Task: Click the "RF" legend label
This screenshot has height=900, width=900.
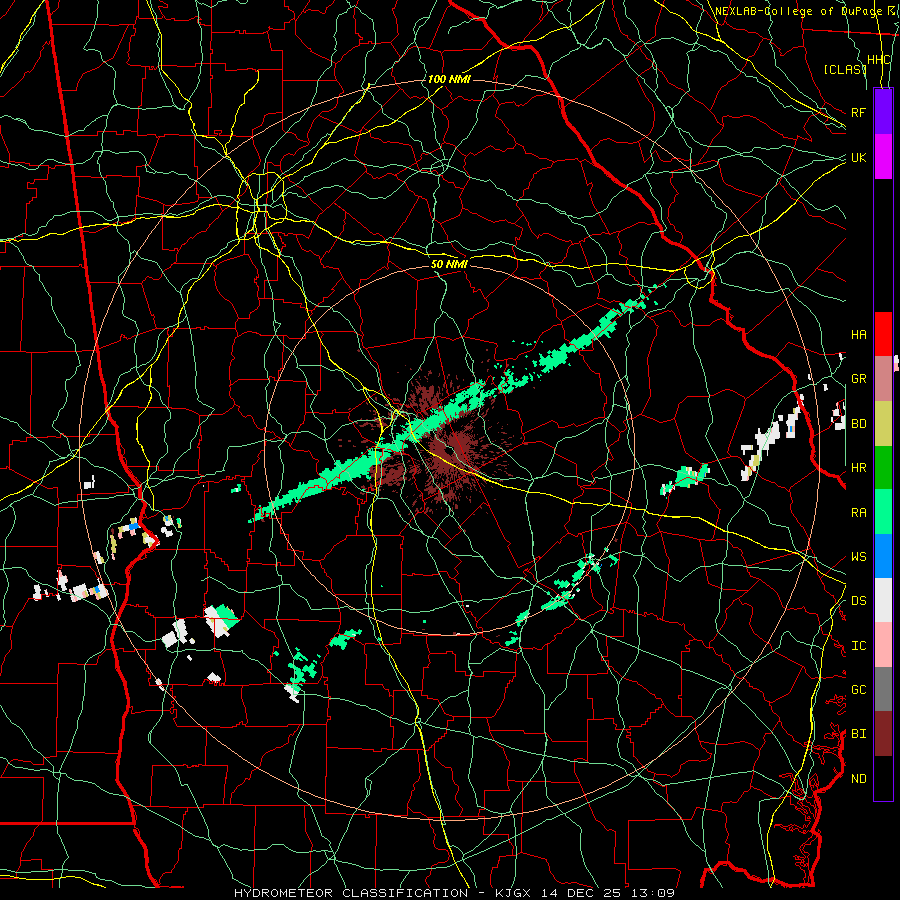Action: tap(858, 112)
